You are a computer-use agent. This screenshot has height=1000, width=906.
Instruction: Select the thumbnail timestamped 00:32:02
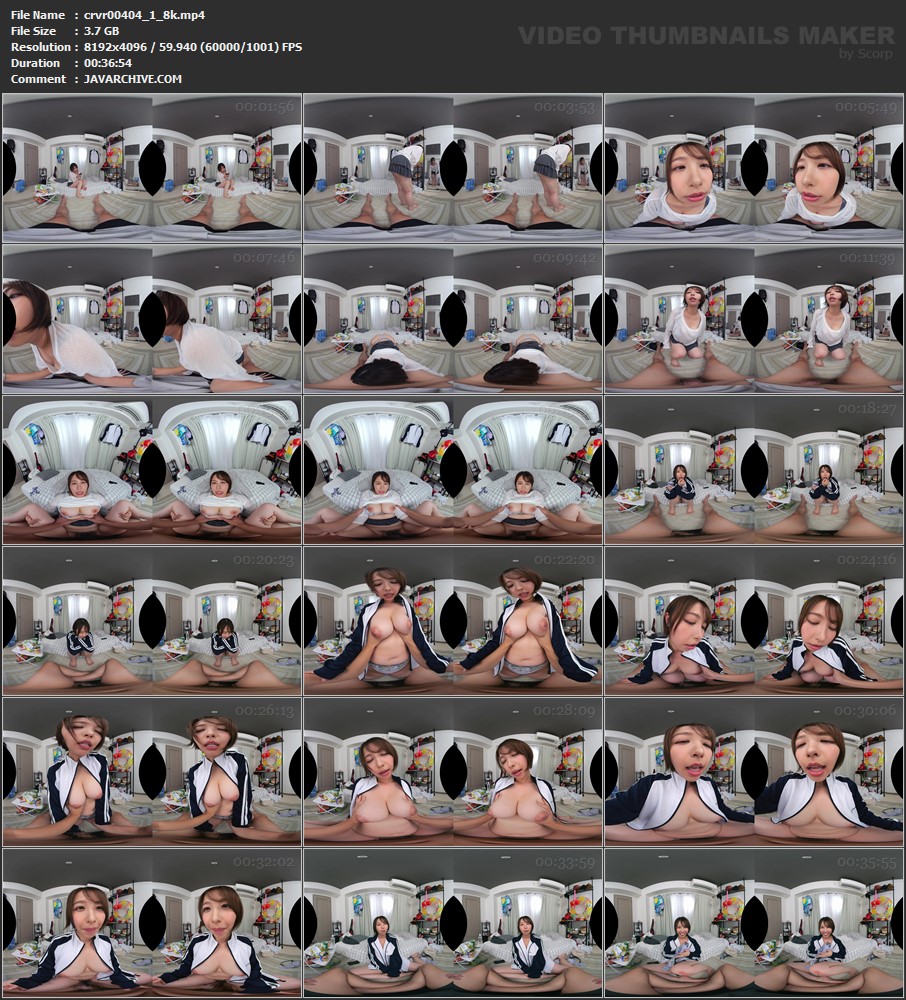point(152,923)
